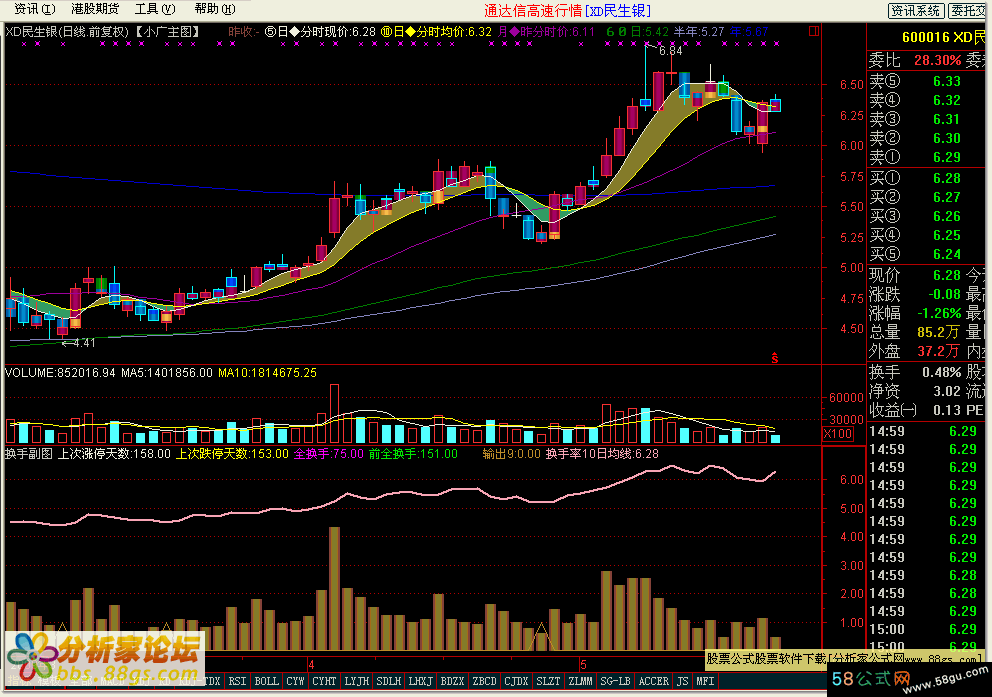Screen dimensions: 992x697
Task: Select the CJDX indicator tab
Action: tap(516, 681)
